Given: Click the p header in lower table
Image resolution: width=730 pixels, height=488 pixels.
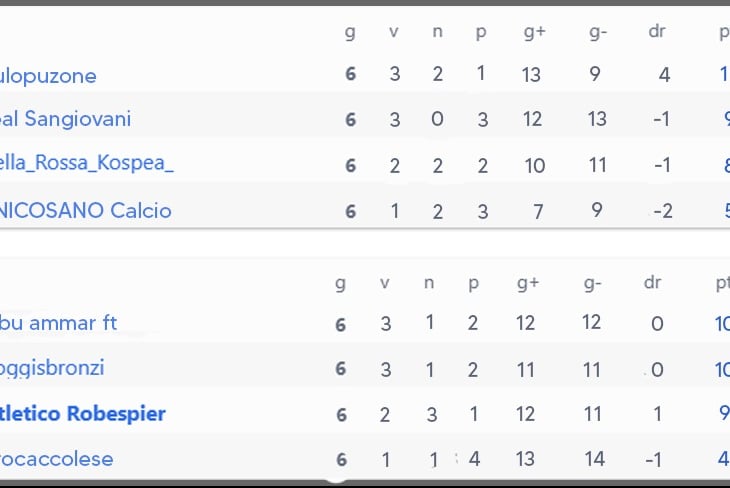Looking at the screenshot, I should coord(473,283).
